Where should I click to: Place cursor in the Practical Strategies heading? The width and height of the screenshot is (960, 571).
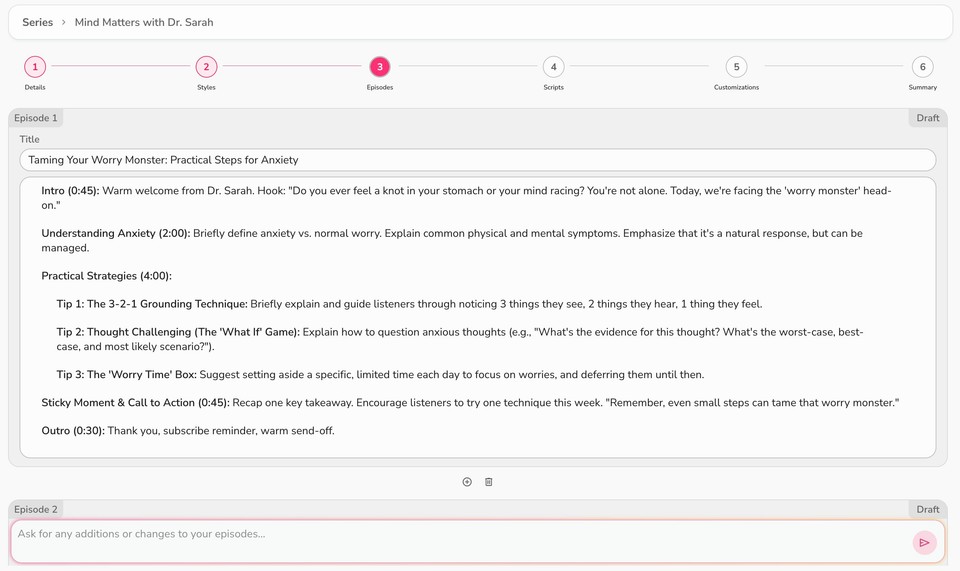pos(106,276)
